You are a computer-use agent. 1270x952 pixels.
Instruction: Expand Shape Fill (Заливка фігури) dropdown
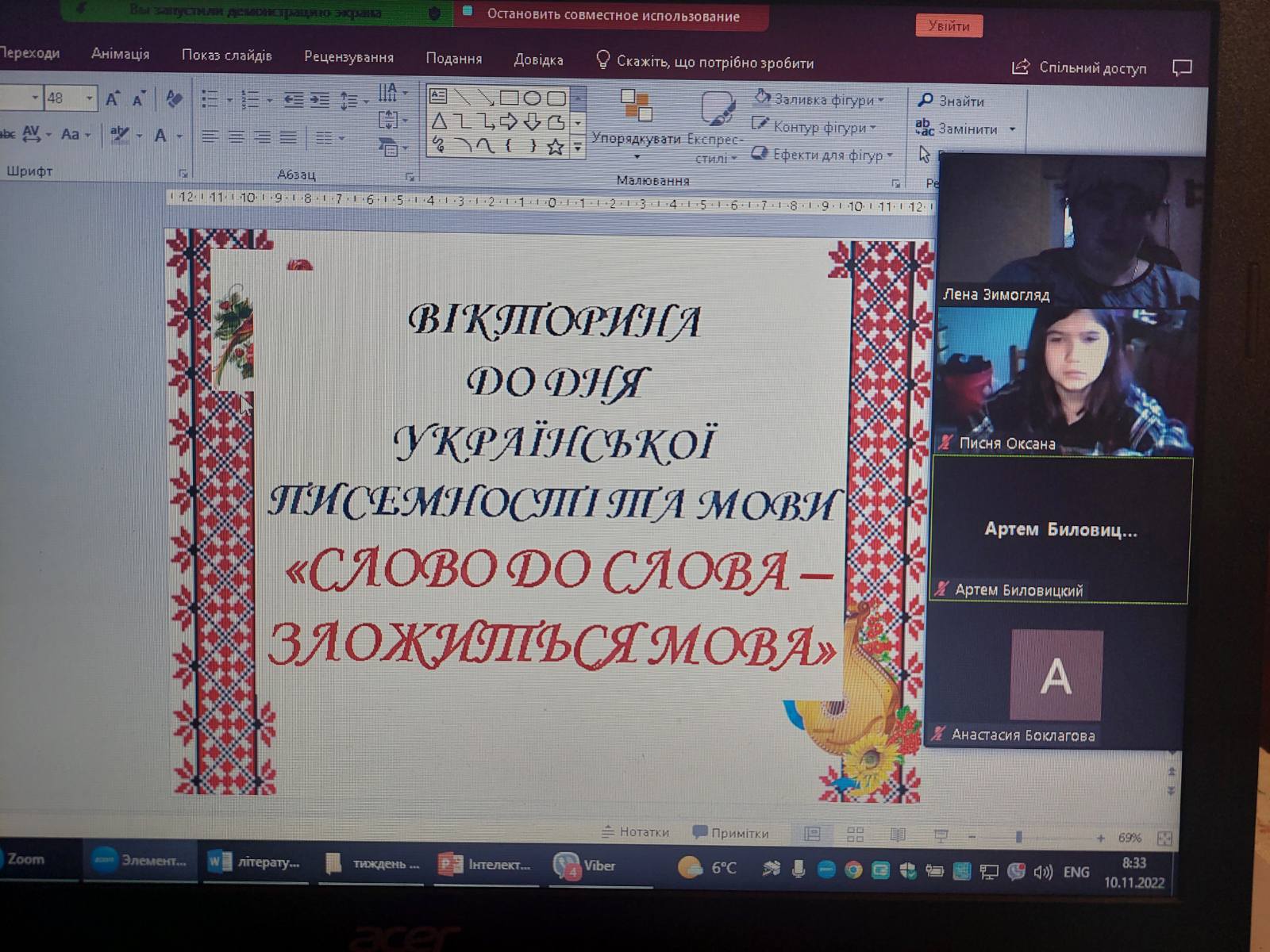[881, 100]
